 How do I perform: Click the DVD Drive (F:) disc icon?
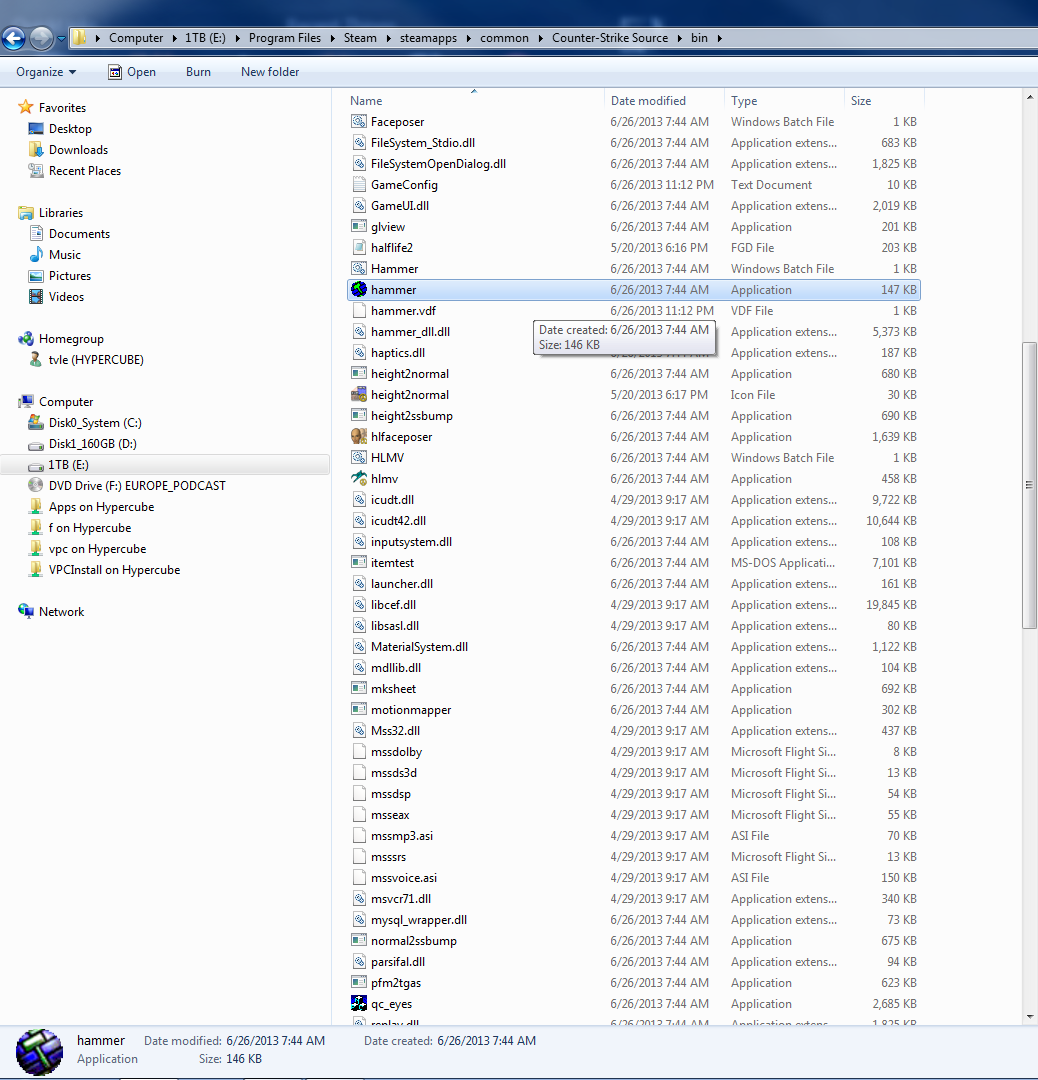point(36,486)
